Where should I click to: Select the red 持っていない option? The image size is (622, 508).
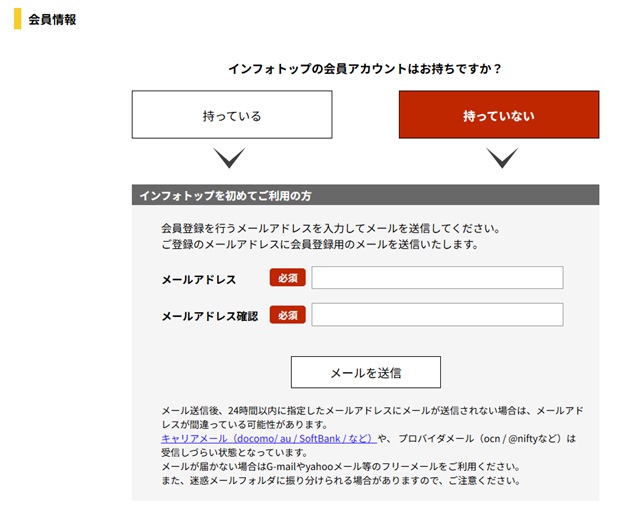[x=498, y=115]
